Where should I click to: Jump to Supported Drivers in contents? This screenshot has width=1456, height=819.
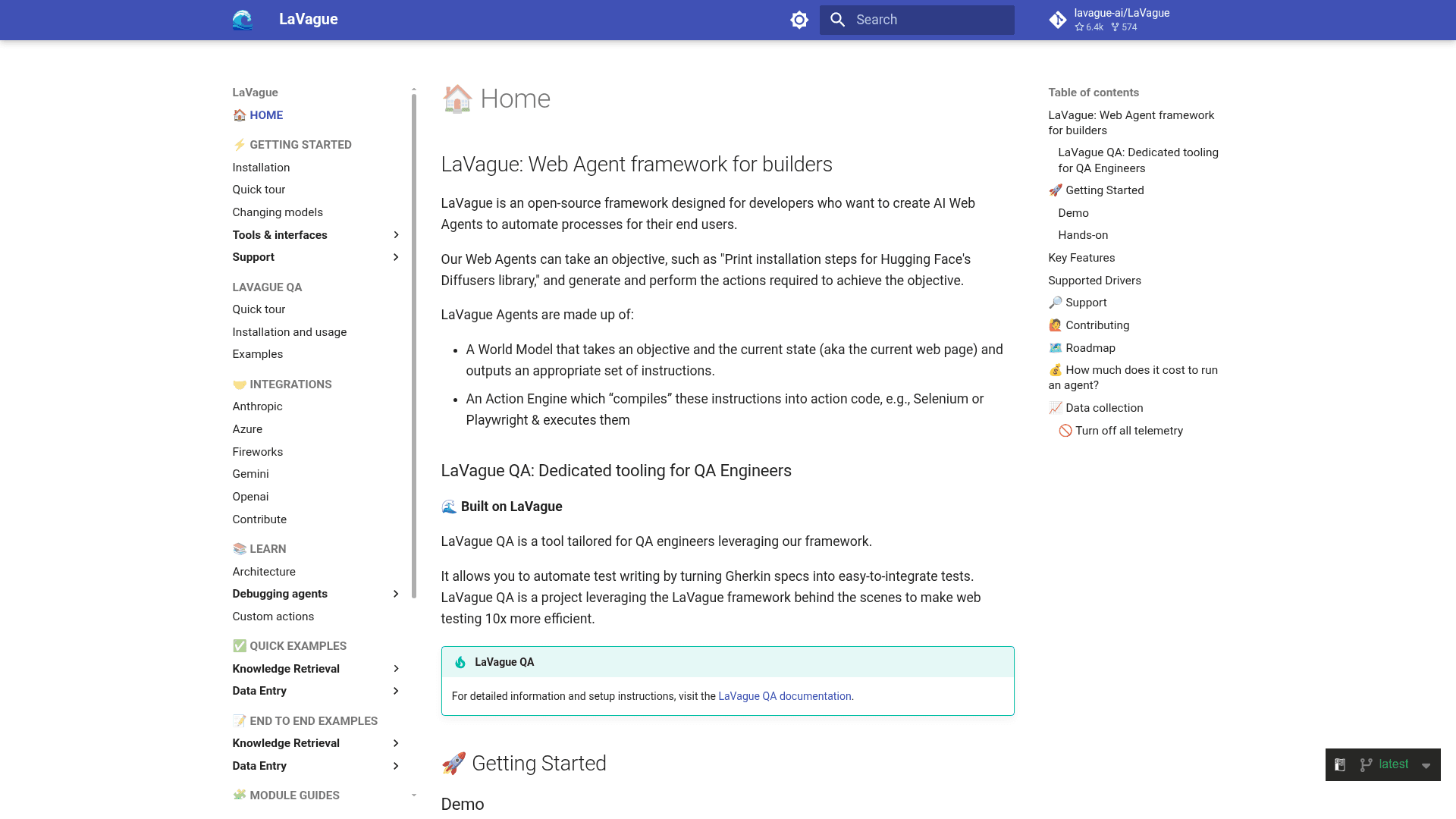click(1094, 281)
